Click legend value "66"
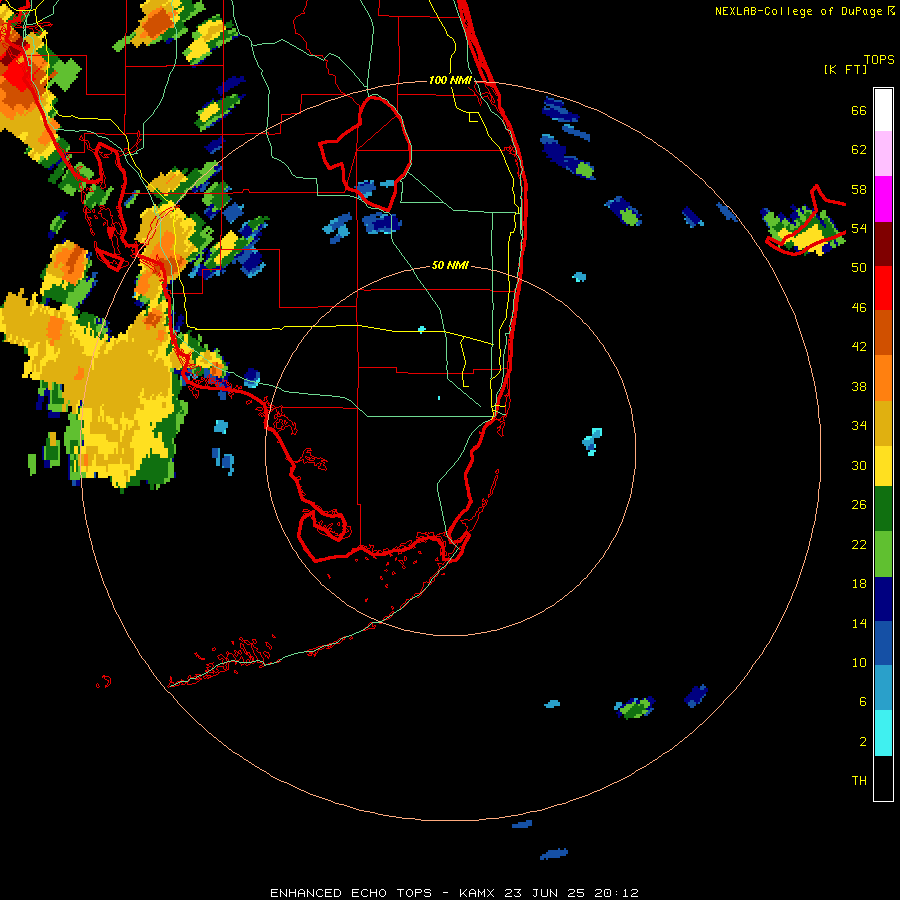Viewport: 900px width, 900px height. tap(859, 111)
